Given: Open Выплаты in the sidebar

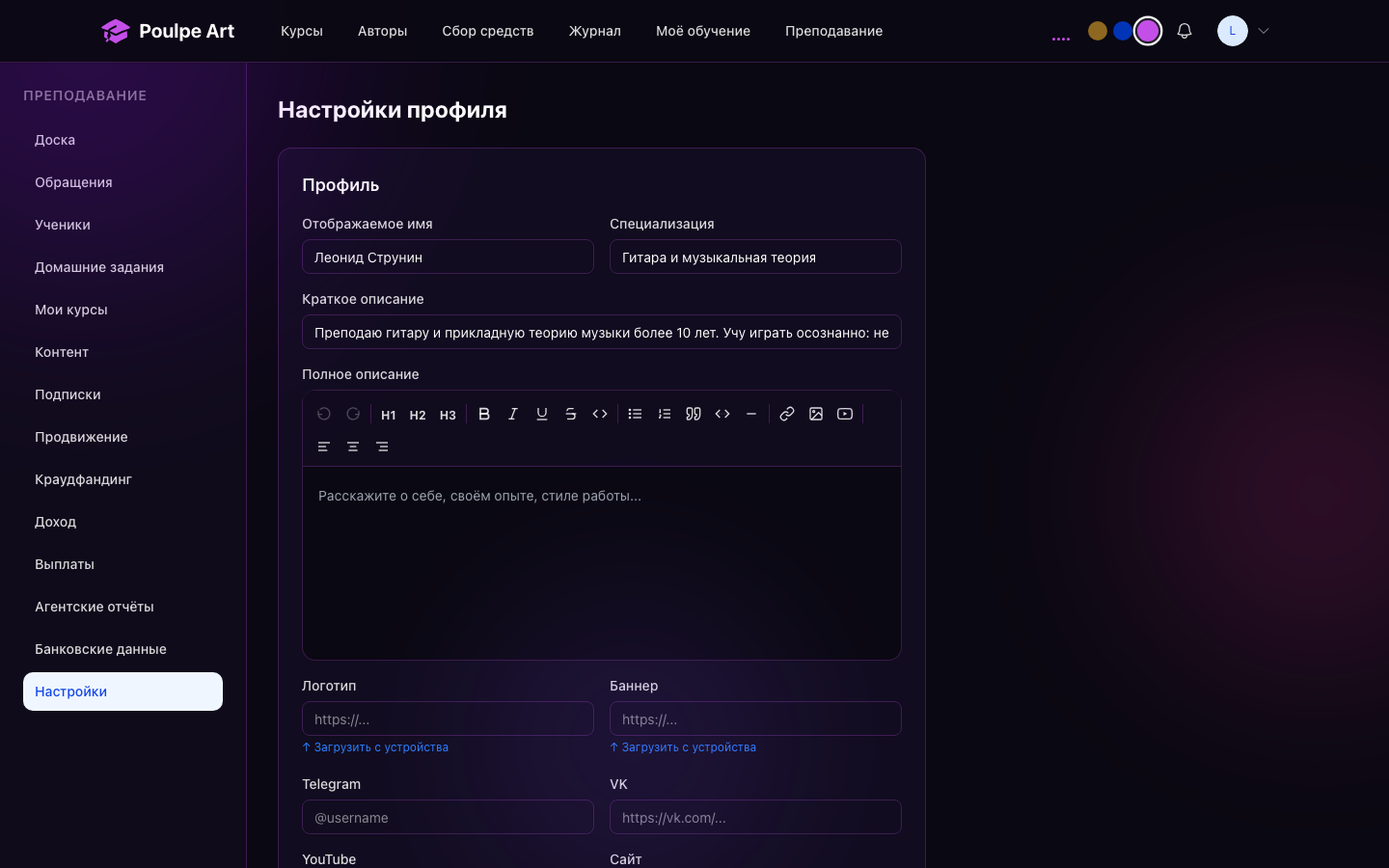Looking at the screenshot, I should coord(123,564).
